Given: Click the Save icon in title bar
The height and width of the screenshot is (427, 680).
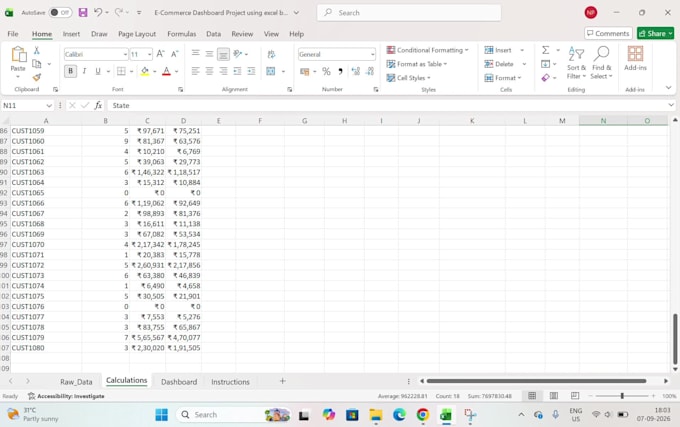Looking at the screenshot, I should [83, 13].
